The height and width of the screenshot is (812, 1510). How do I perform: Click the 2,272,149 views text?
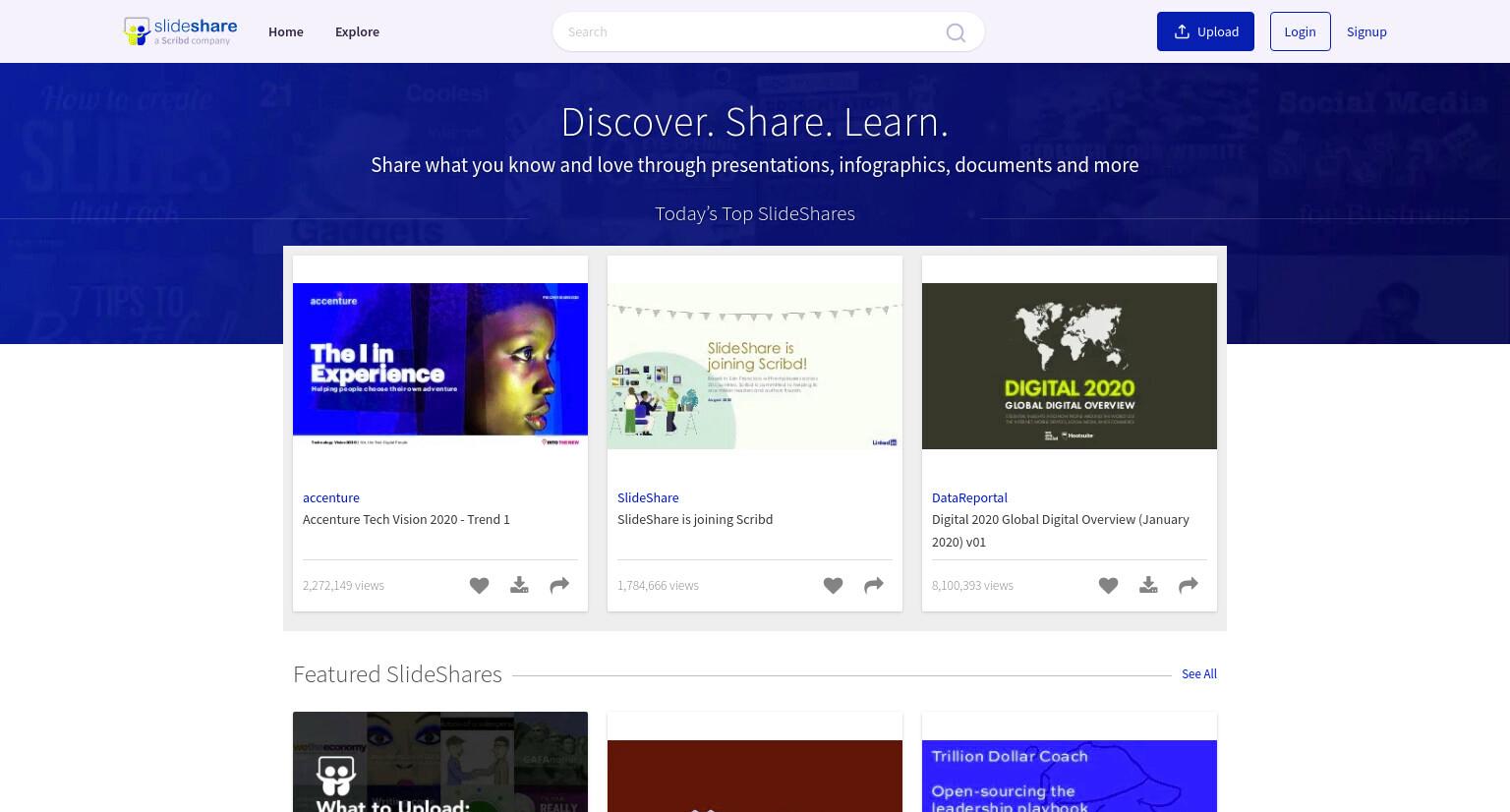[x=343, y=585]
